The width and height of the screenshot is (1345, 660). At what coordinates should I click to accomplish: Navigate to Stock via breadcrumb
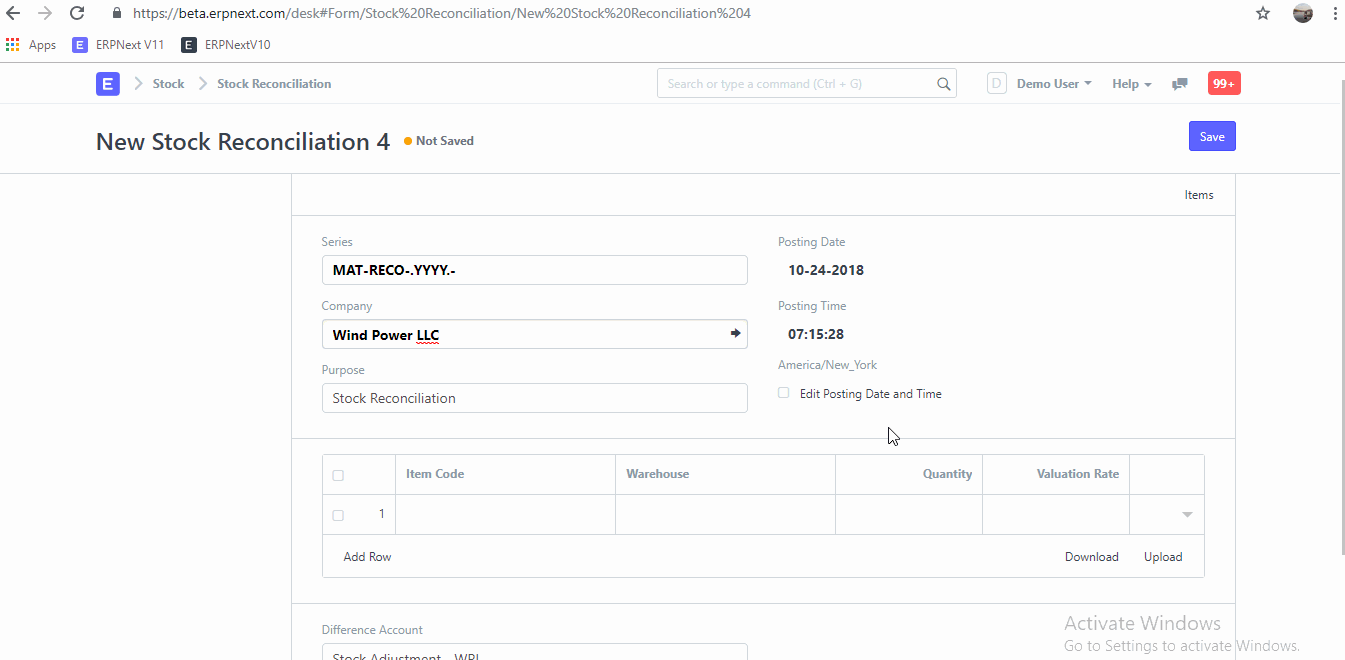(x=168, y=84)
